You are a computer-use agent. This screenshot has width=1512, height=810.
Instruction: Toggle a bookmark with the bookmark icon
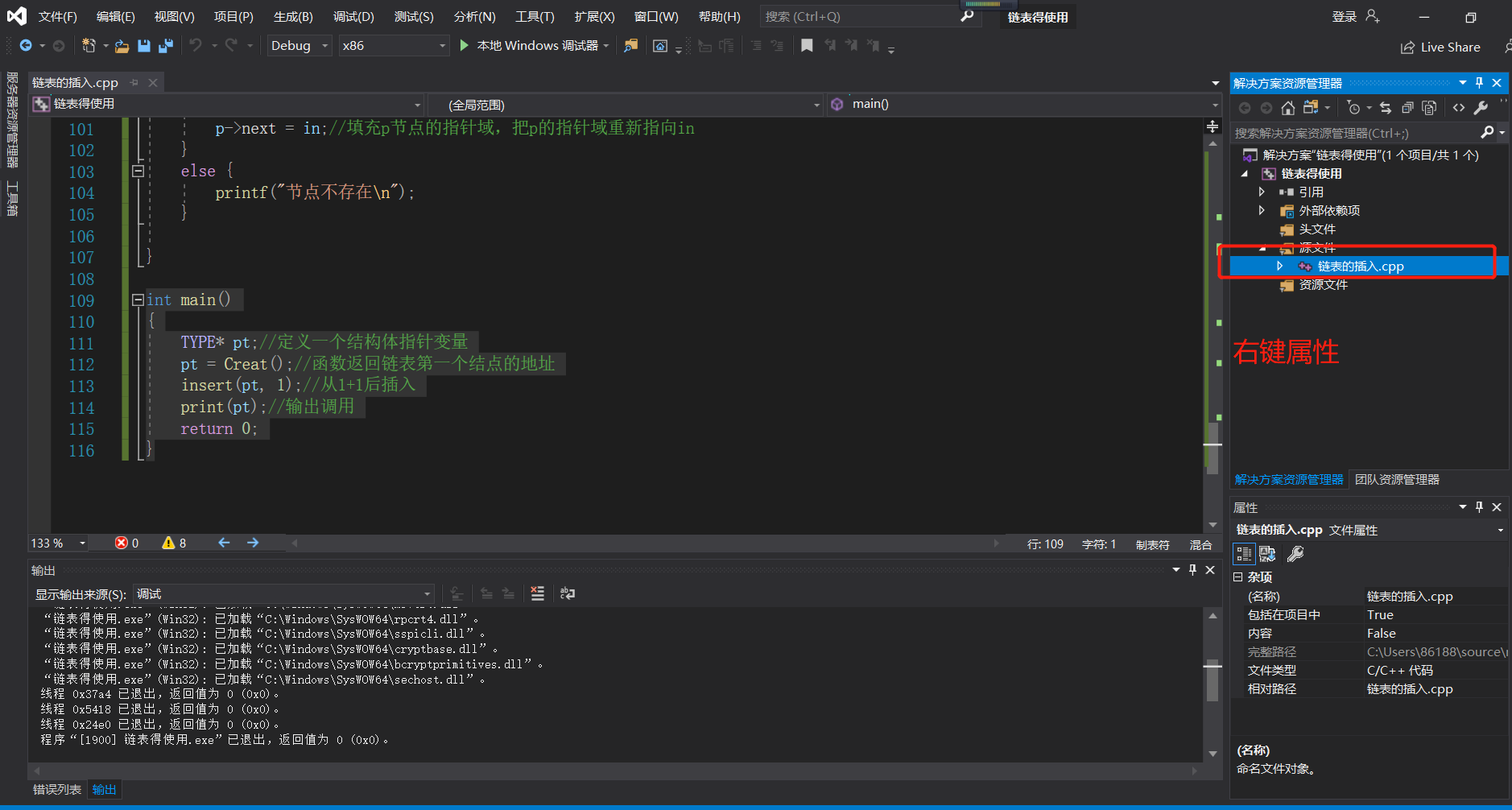807,46
